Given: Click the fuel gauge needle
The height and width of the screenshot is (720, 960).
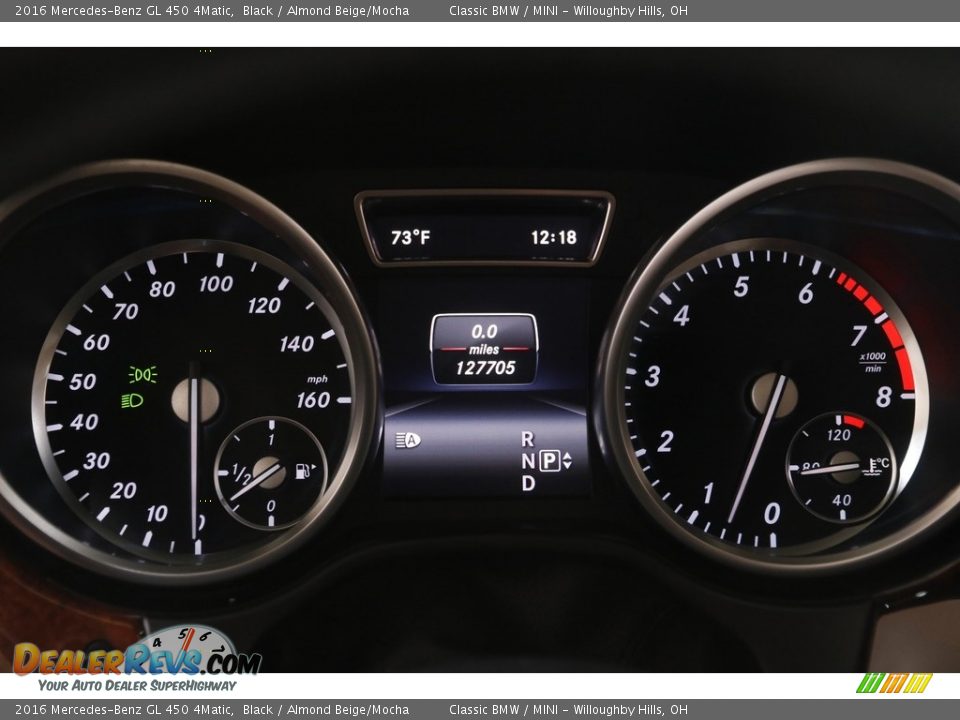Looking at the screenshot, I should coord(255,482).
